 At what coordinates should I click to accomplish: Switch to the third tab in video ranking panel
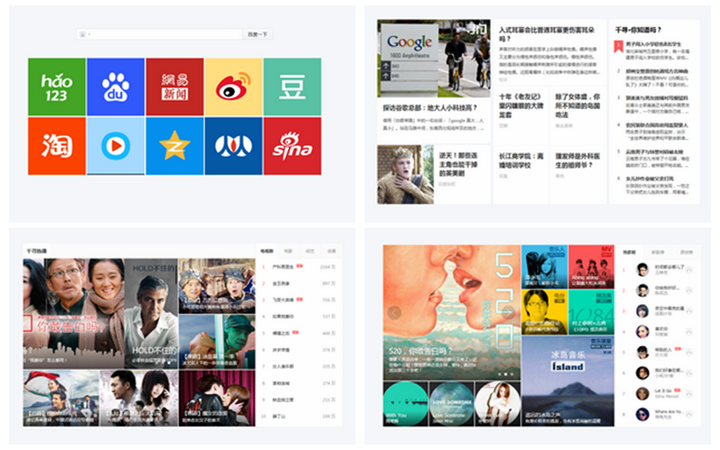pyautogui.click(x=309, y=251)
